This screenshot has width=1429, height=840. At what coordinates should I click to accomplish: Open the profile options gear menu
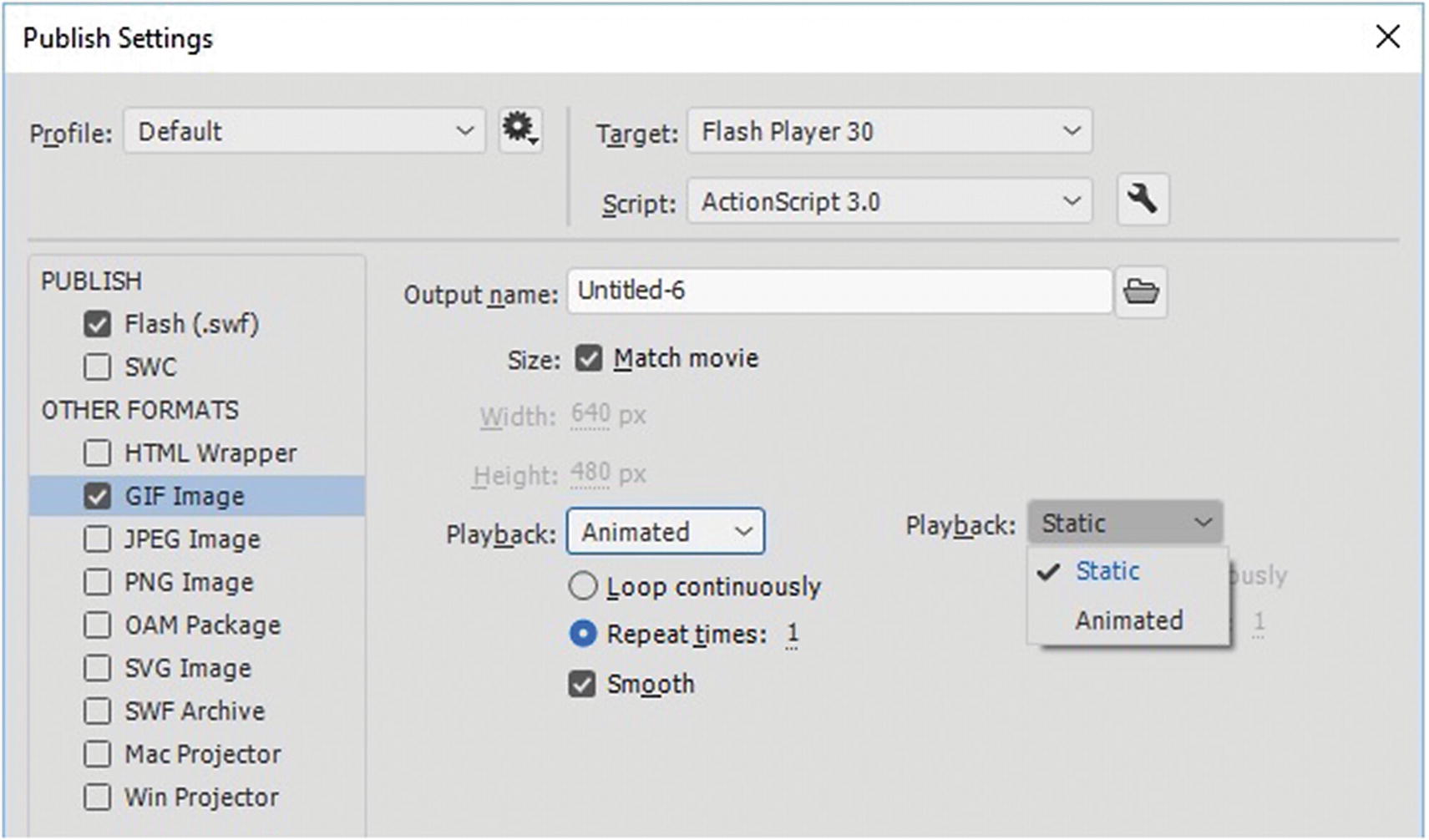pos(519,130)
